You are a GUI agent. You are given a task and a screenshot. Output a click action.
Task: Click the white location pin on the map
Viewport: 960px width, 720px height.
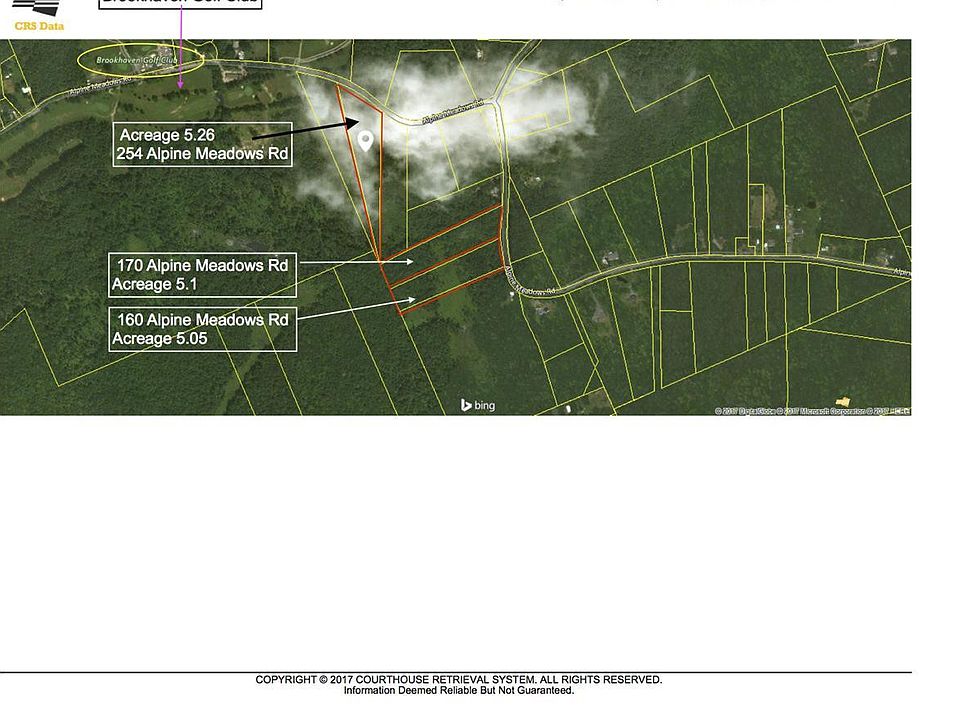point(366,141)
